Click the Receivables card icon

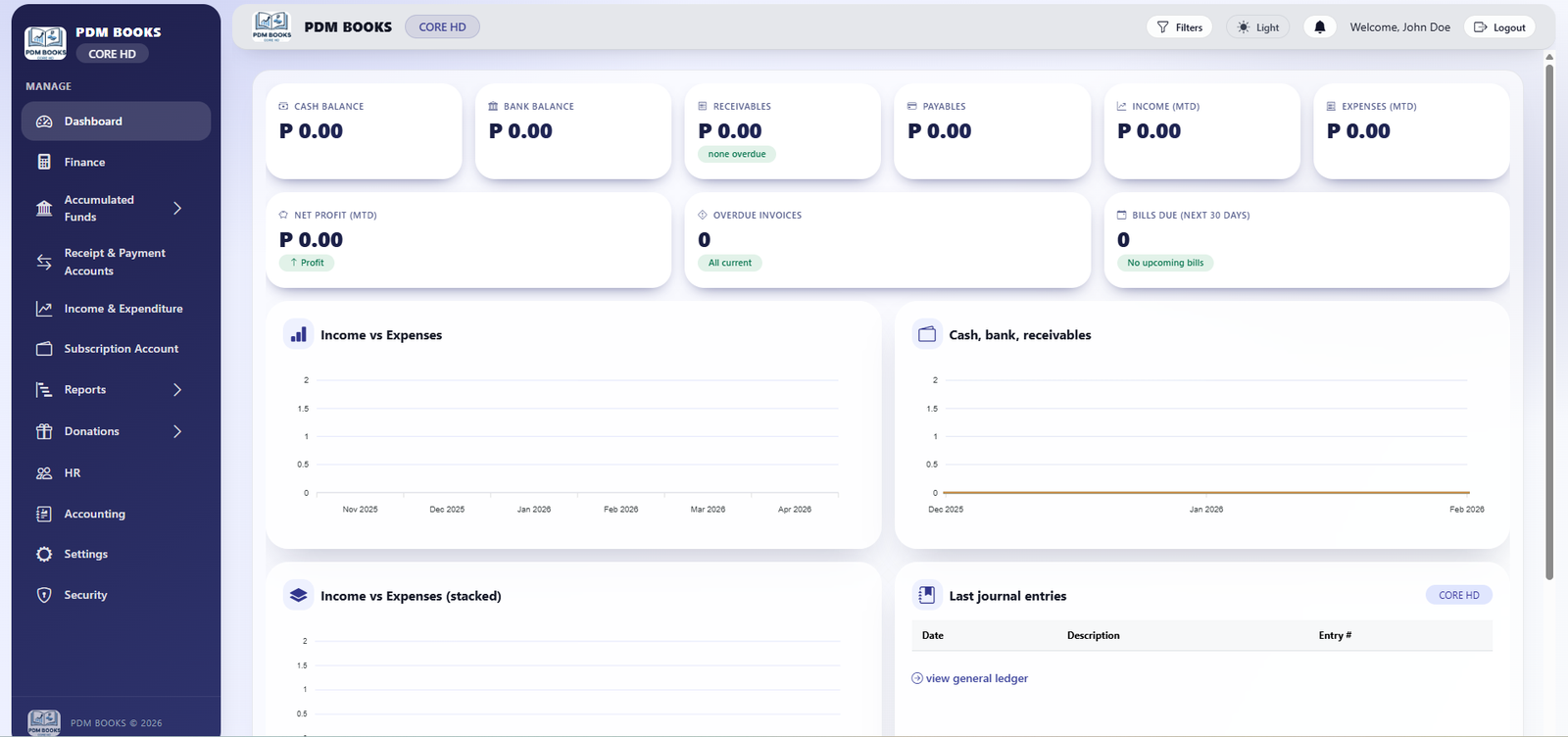click(x=703, y=106)
